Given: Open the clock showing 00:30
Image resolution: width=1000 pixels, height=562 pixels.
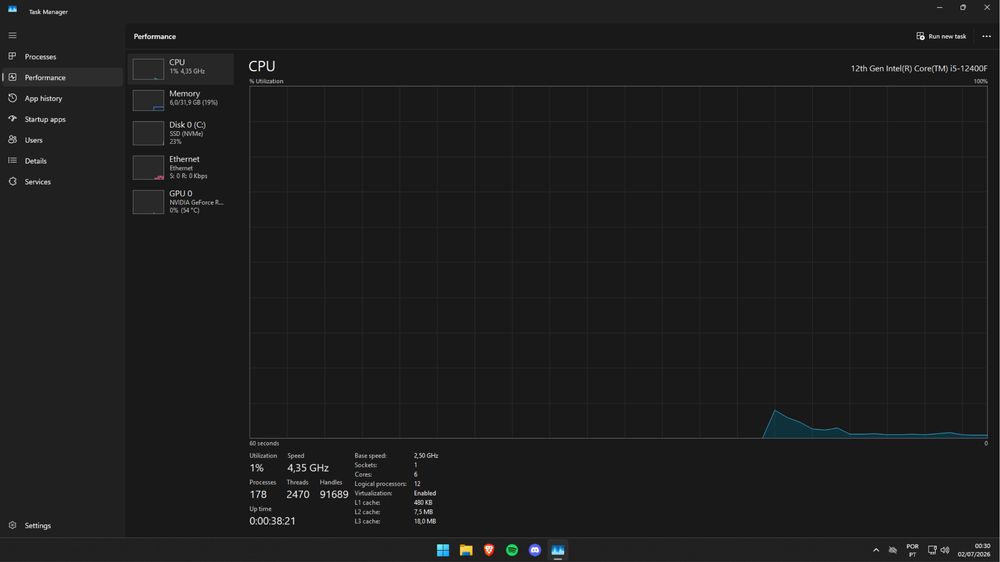Looking at the screenshot, I should (974, 550).
